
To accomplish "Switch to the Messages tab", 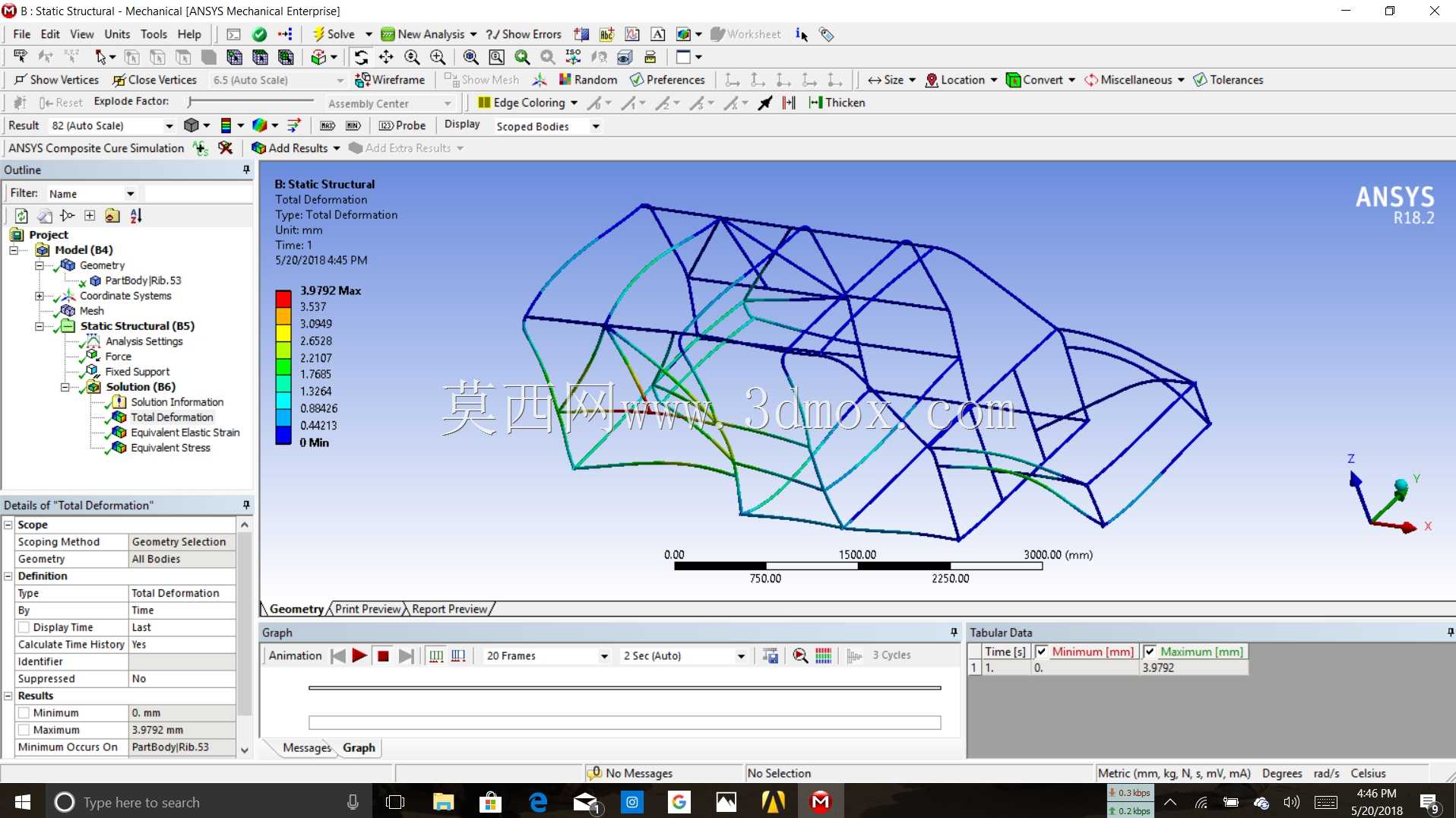I will coord(307,748).
